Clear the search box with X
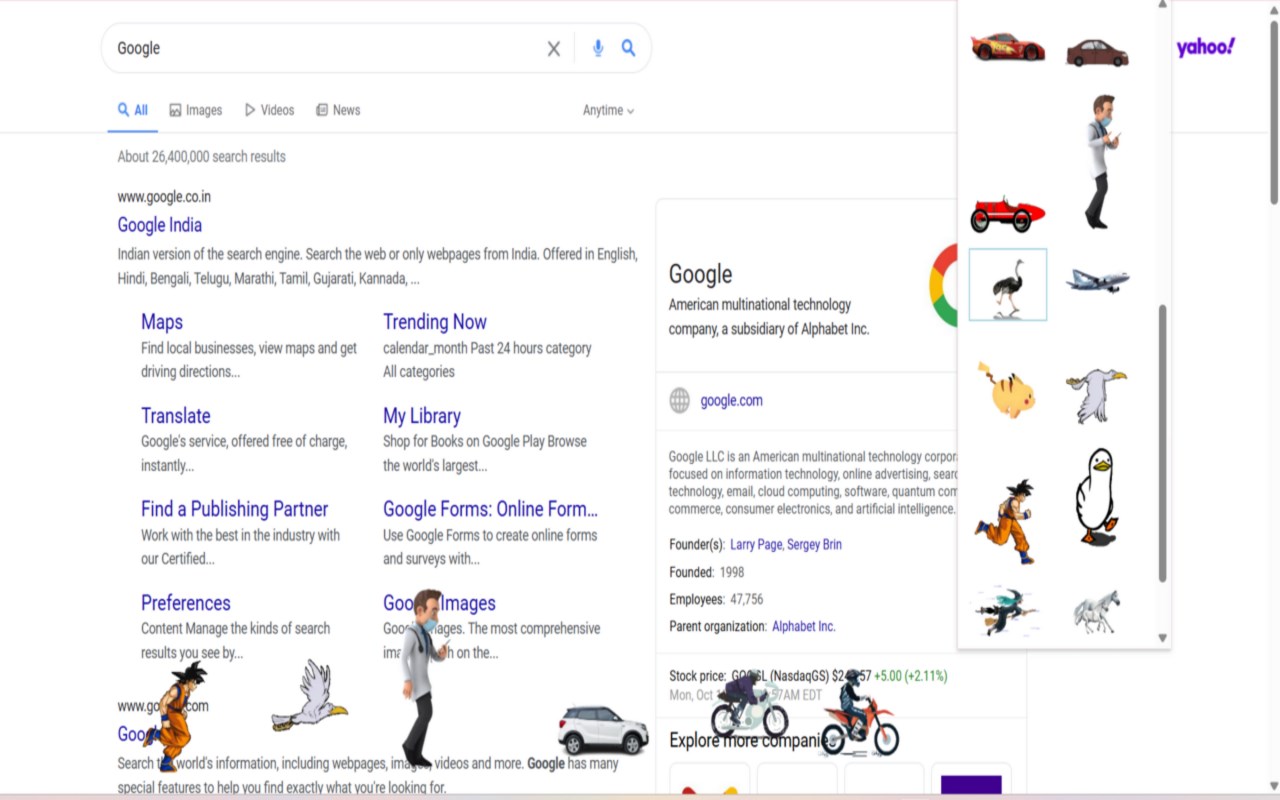Screen dimensions: 1280x800 (x=553, y=48)
